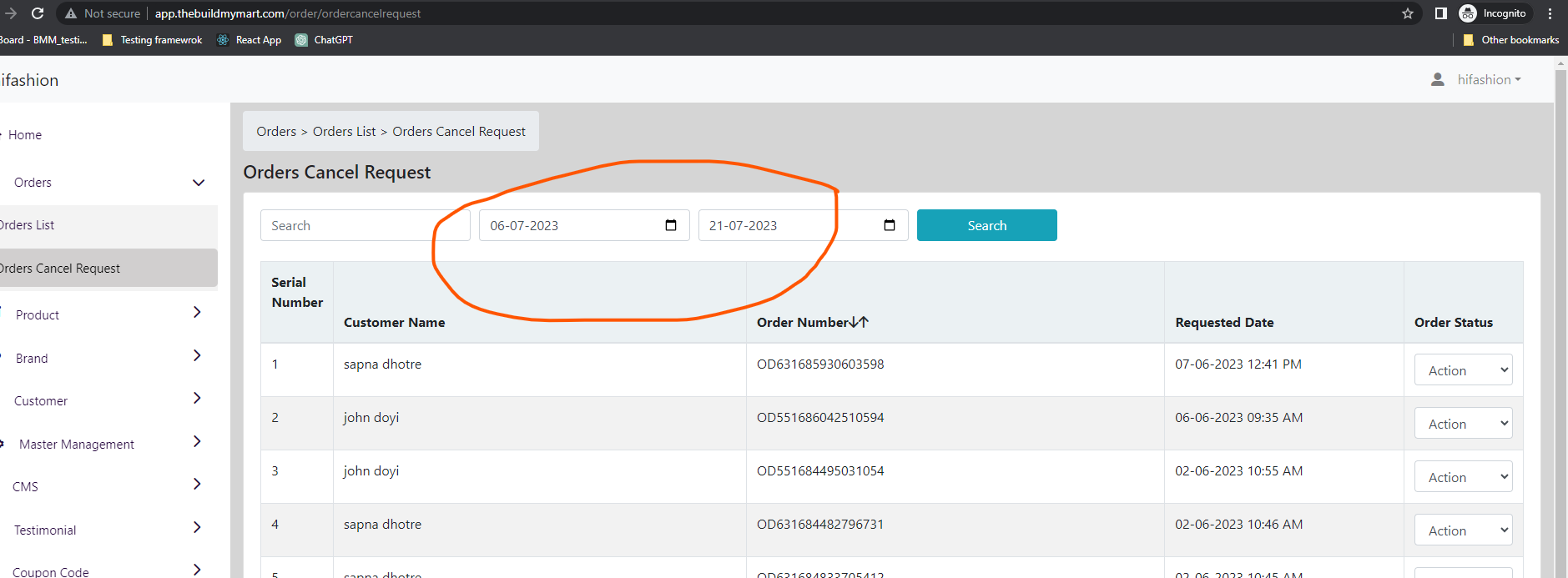Open Action dropdown for order OD551684495031054
The height and width of the screenshot is (578, 1568).
point(1463,477)
